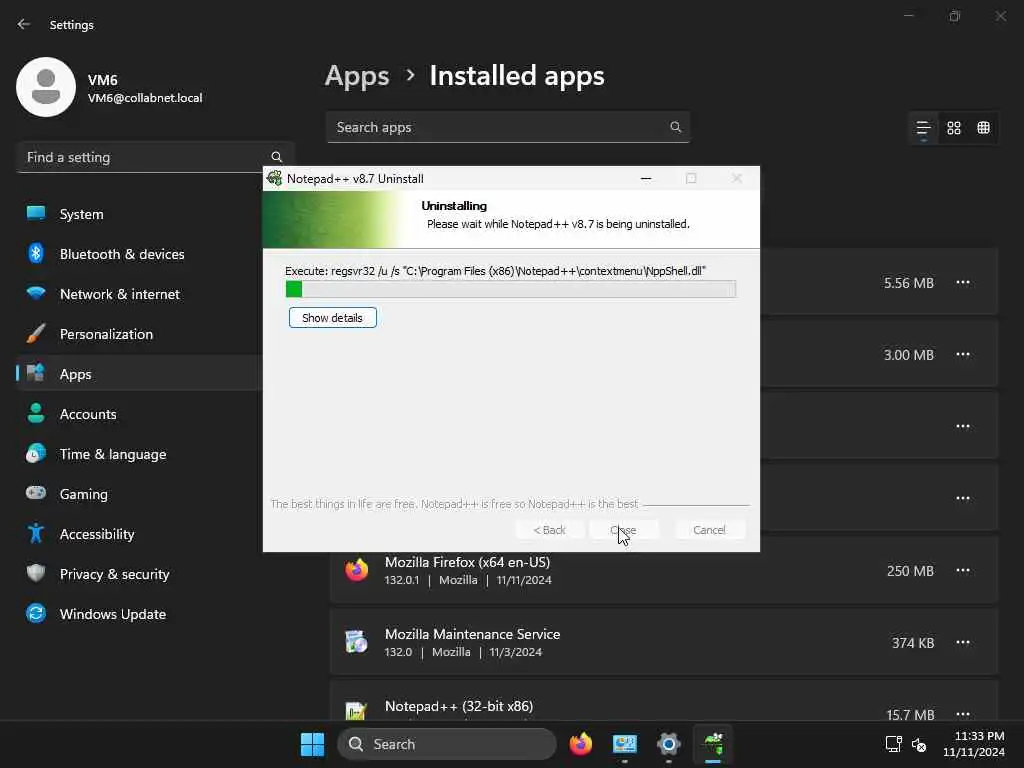1024x768 pixels.
Task: Select Mozilla Firefox (x64 en-US) entry
Action: (x=664, y=570)
